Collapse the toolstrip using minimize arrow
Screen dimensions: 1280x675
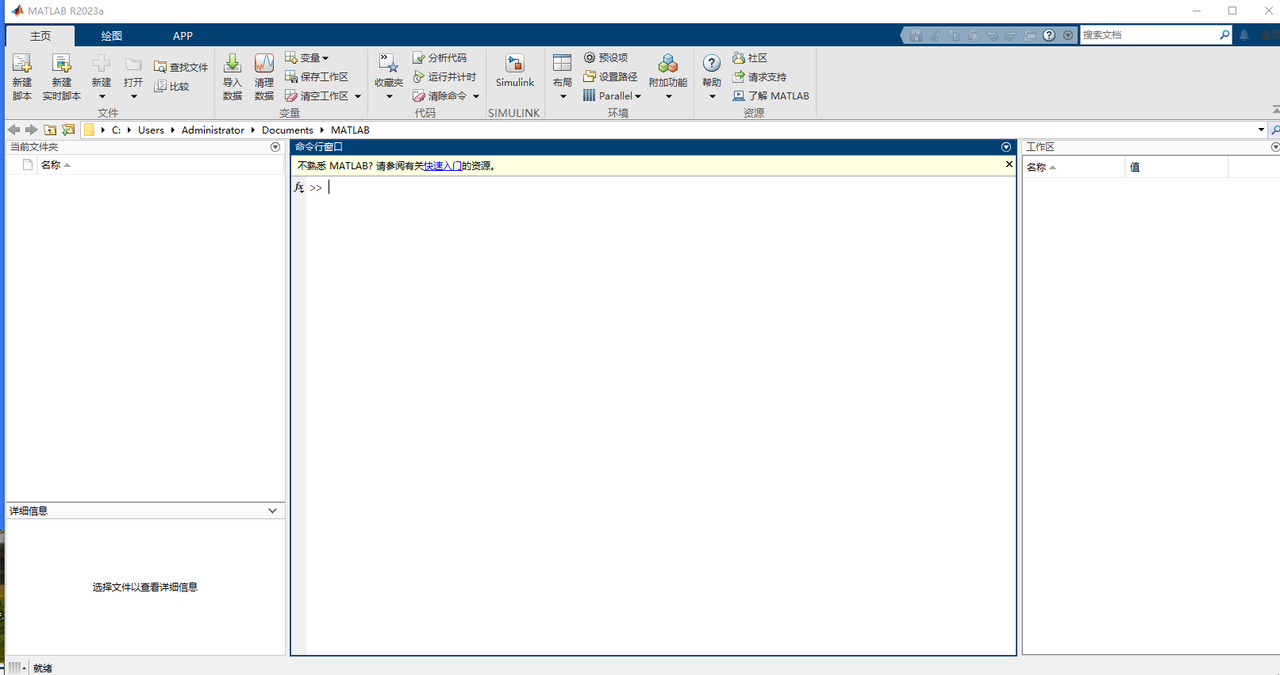pyautogui.click(x=1275, y=109)
